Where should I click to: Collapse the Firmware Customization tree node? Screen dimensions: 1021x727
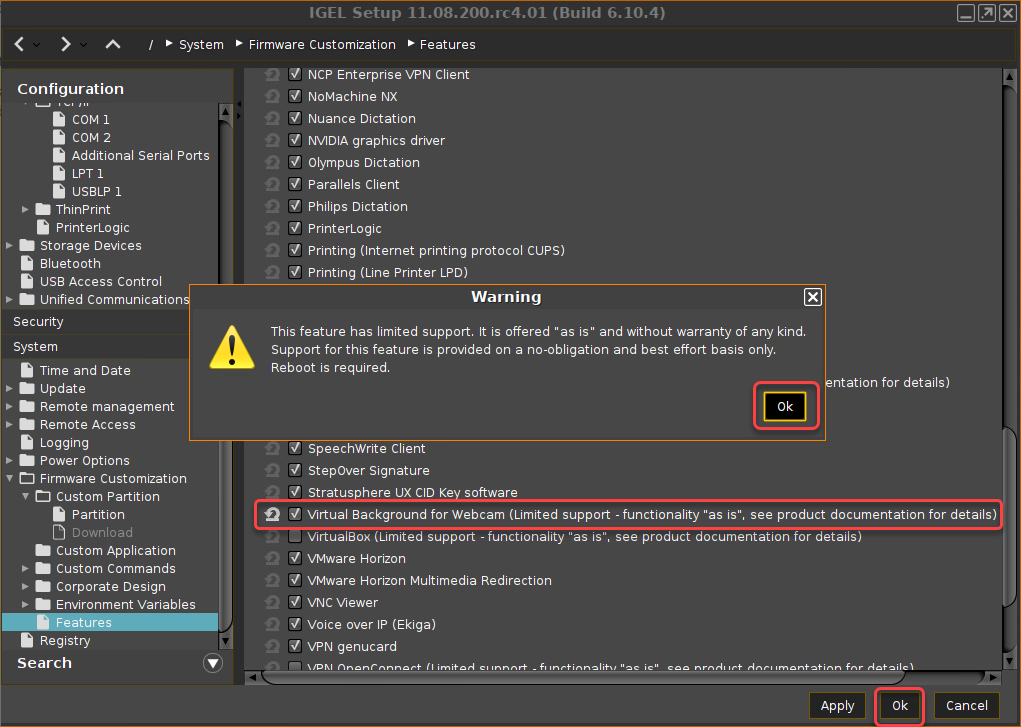[x=9, y=478]
